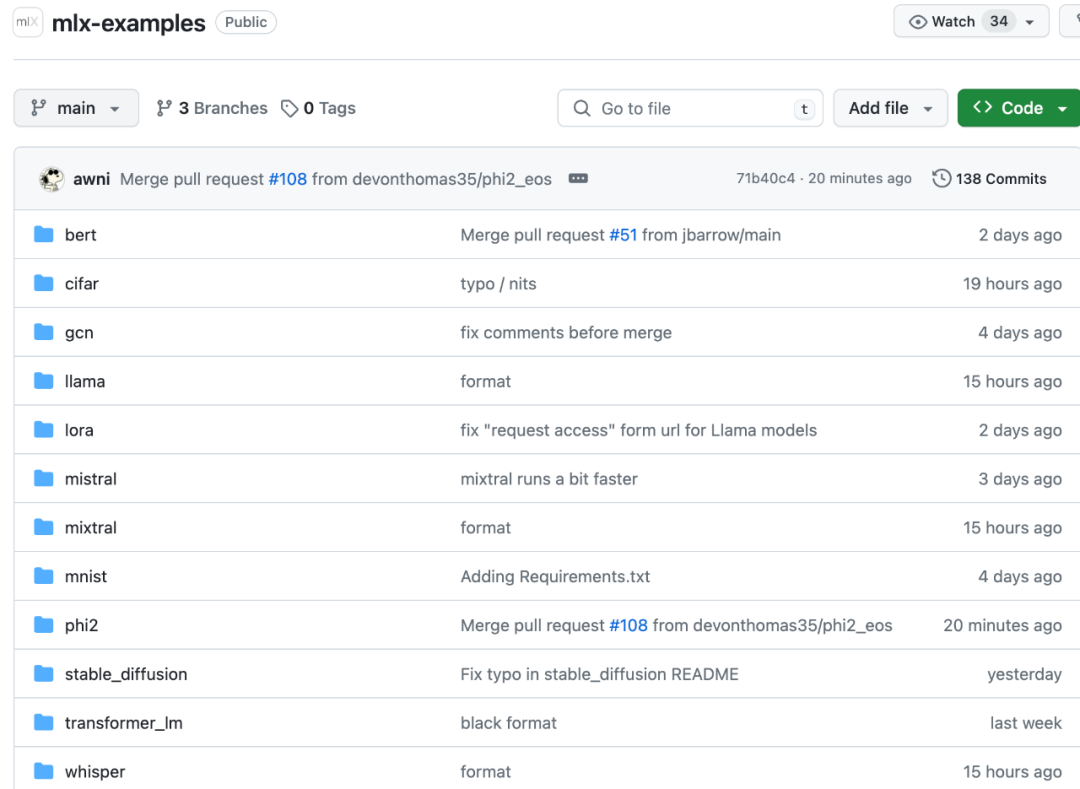Open the Add file dropdown

(891, 108)
